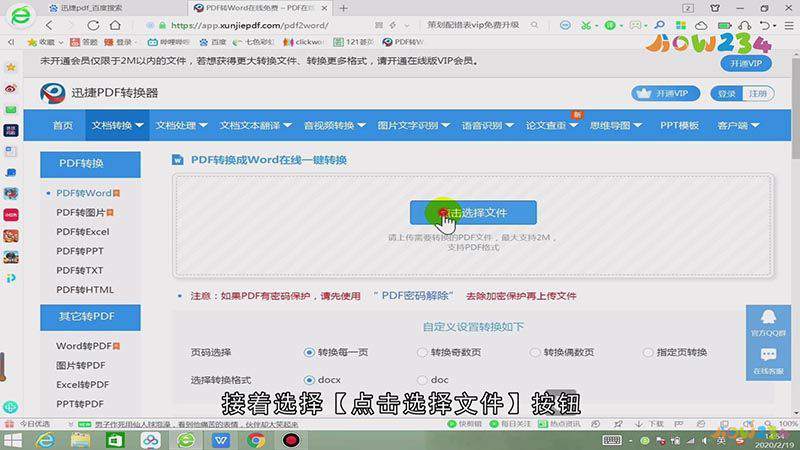Launch Internet Explorer from taskbar
Image resolution: width=800 pixels, height=450 pixels.
(x=45, y=440)
